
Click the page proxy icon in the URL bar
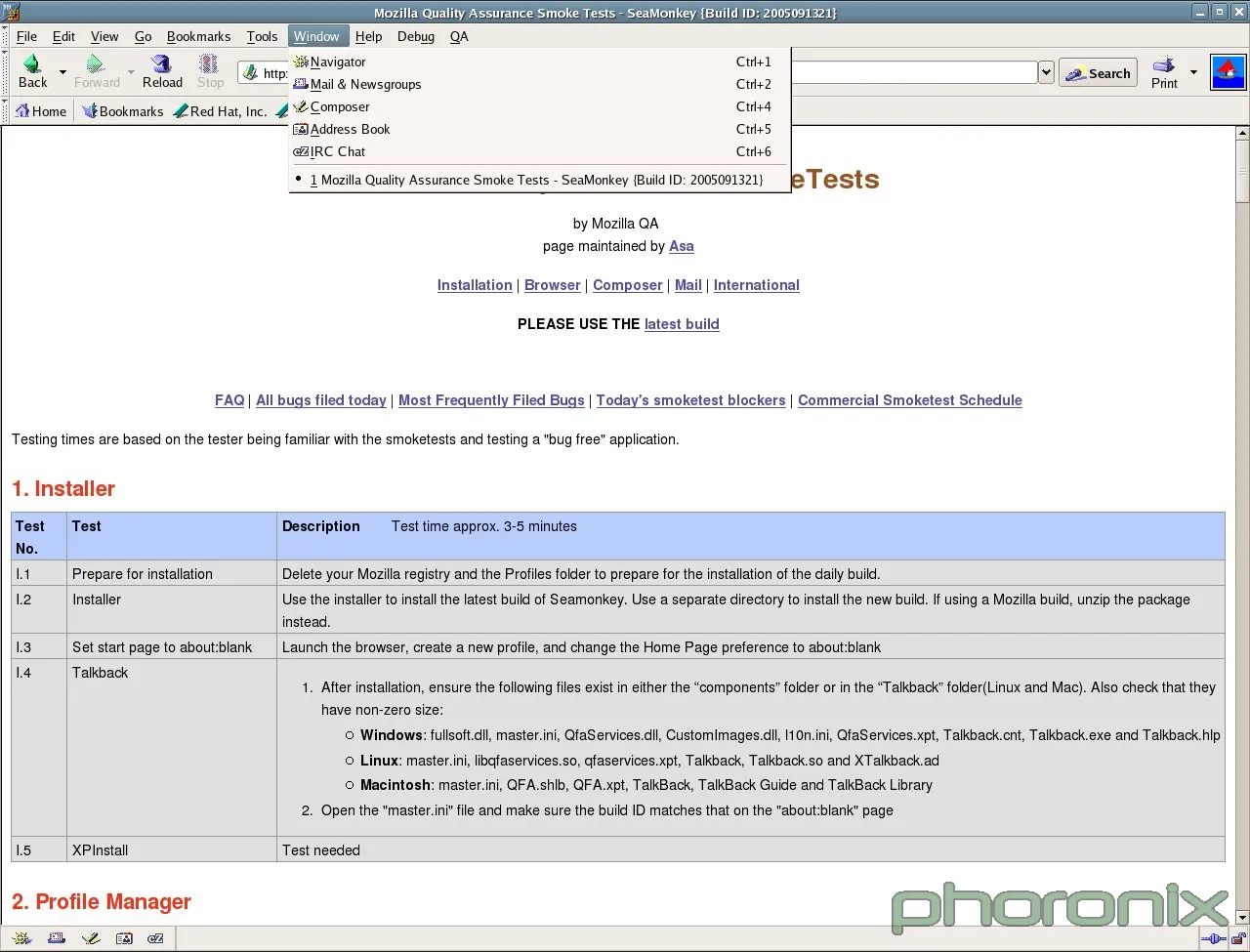(251, 72)
